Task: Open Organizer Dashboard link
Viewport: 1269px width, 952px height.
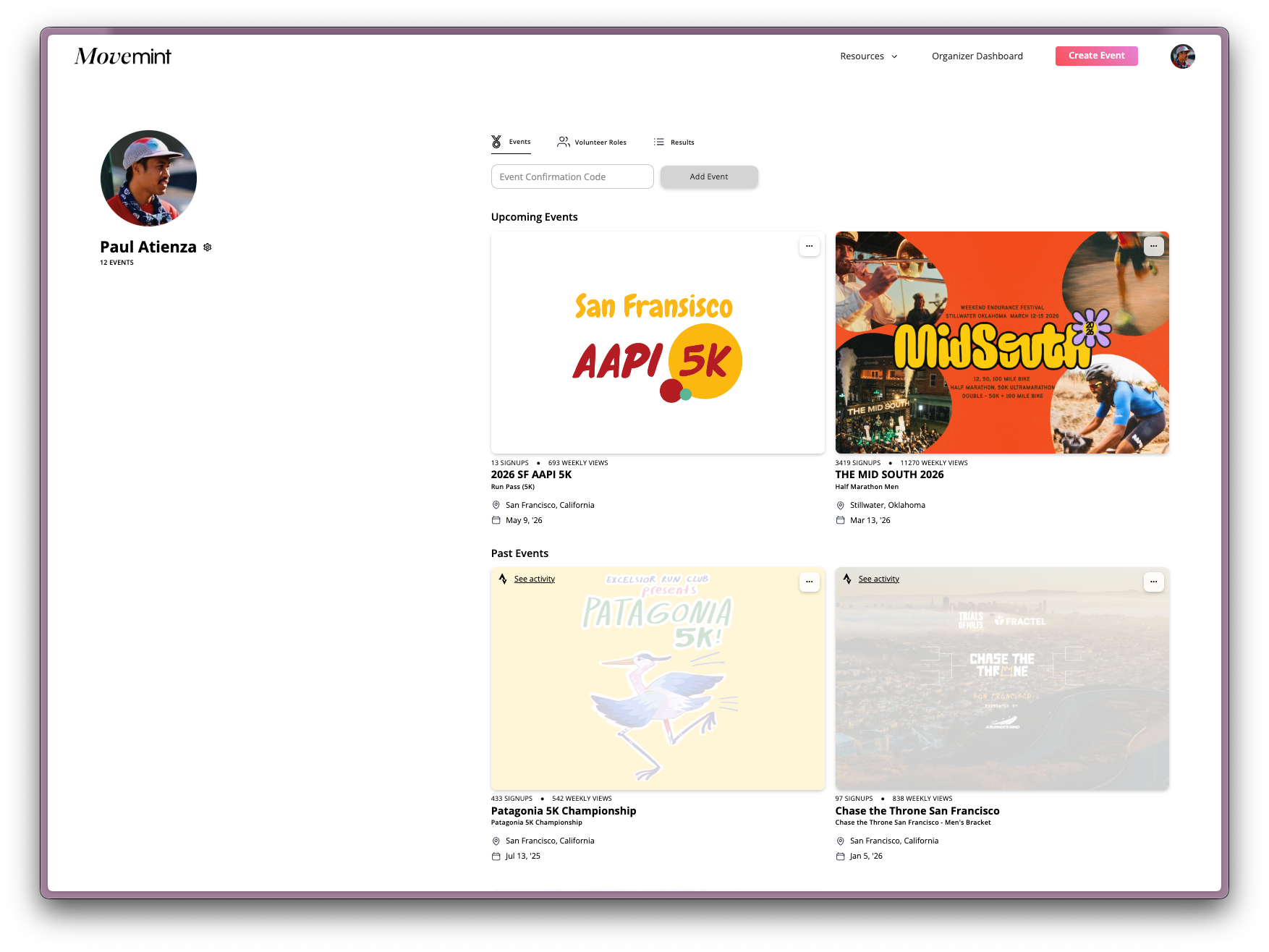Action: coord(977,56)
